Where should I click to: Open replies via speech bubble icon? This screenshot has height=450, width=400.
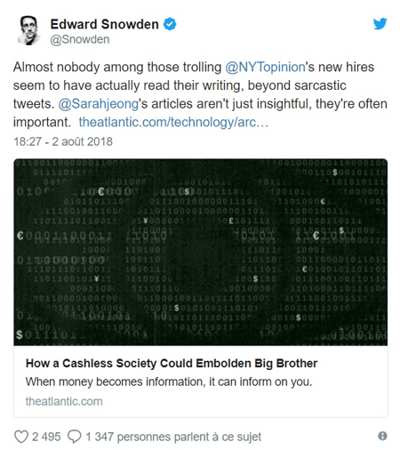pos(74,436)
